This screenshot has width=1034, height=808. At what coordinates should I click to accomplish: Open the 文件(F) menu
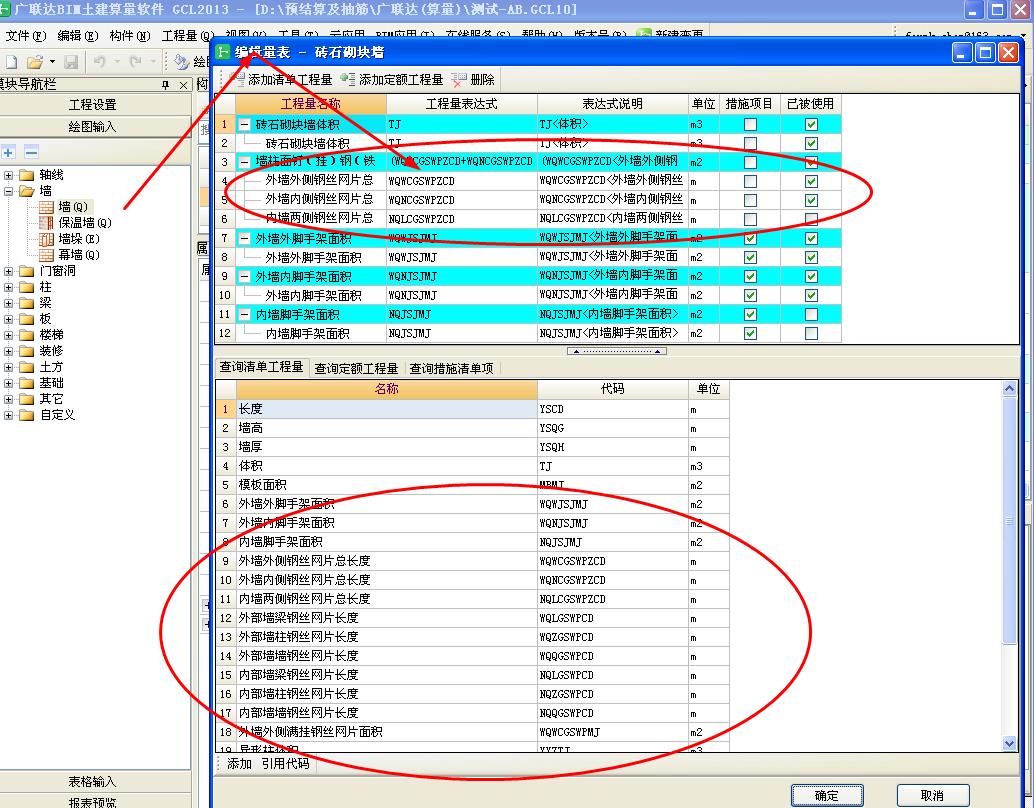(x=26, y=36)
